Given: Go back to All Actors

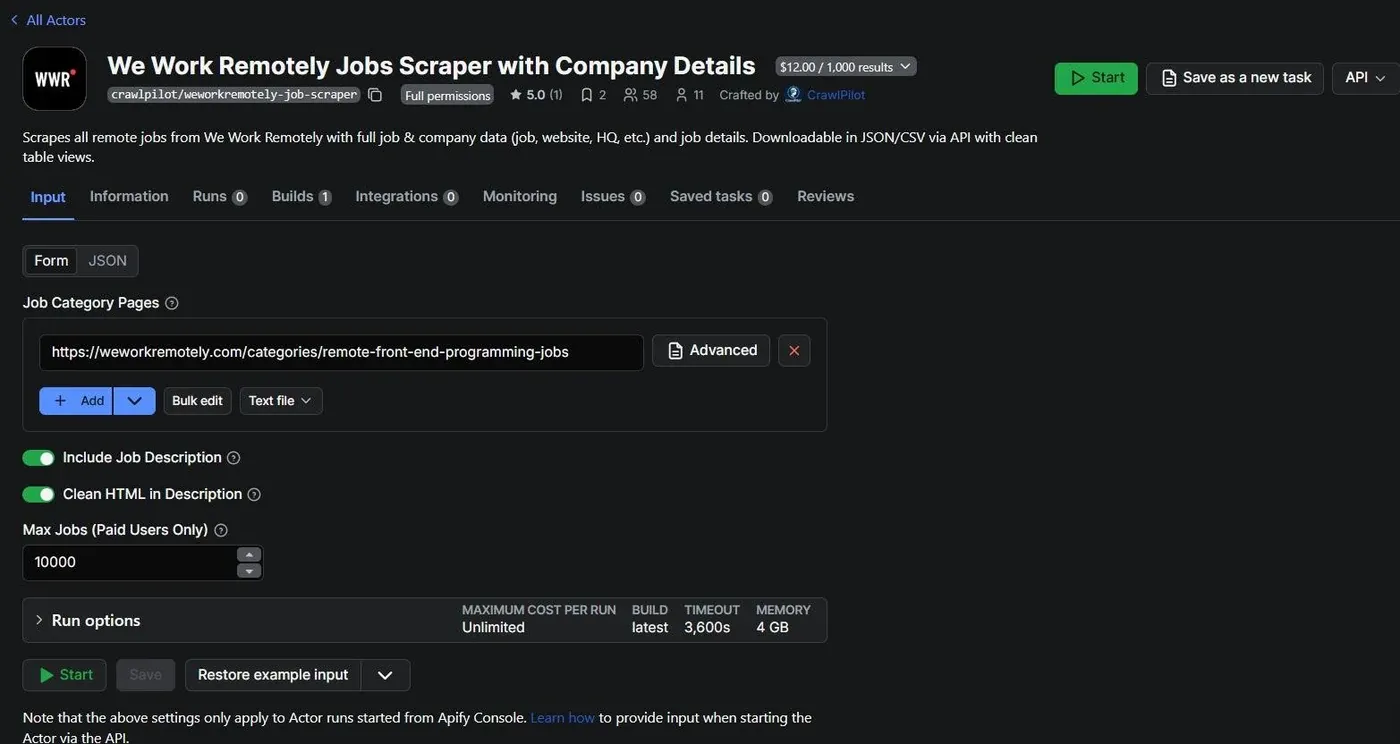Looking at the screenshot, I should pos(47,20).
